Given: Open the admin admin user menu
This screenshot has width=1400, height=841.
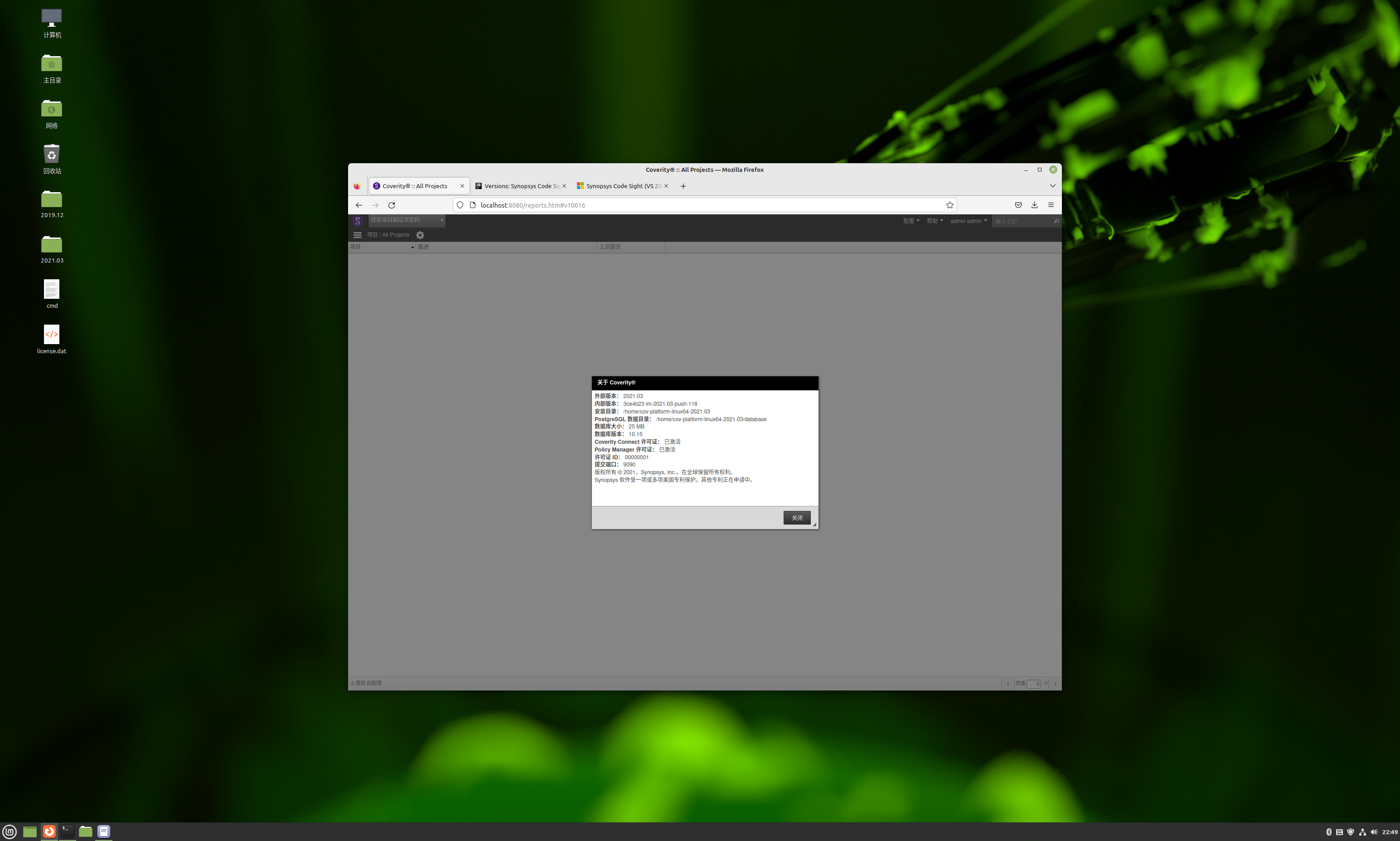Looking at the screenshot, I should click(x=969, y=221).
